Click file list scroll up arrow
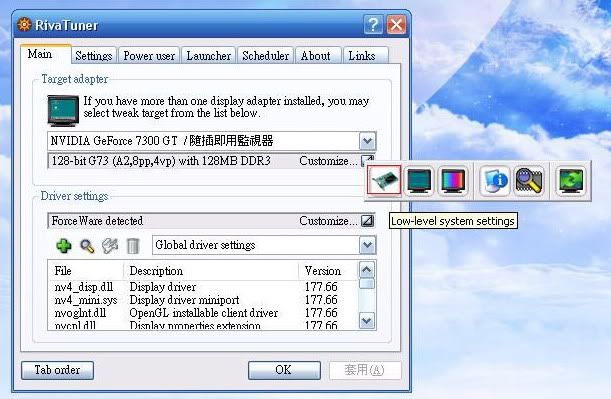The height and width of the screenshot is (399, 611). click(x=367, y=270)
